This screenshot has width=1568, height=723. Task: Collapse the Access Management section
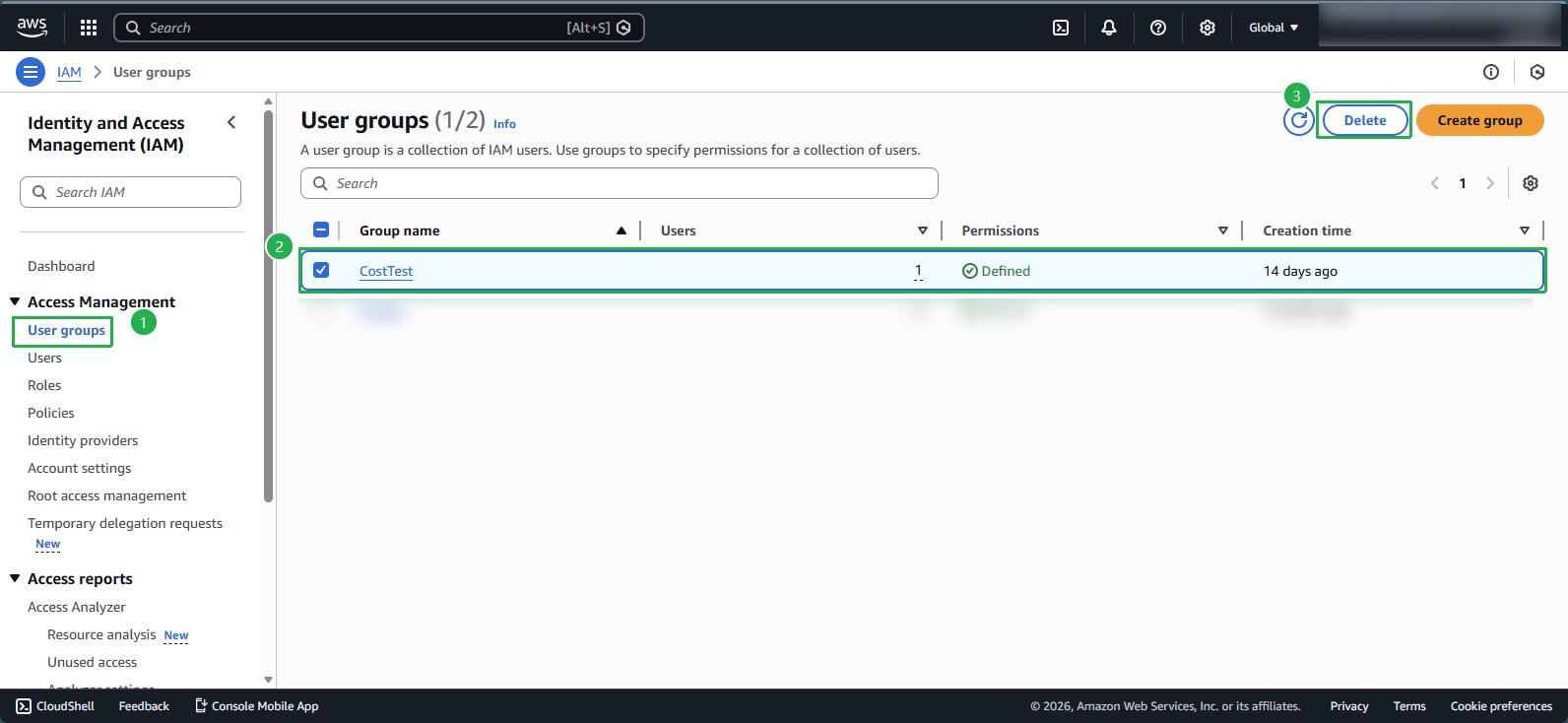[16, 301]
